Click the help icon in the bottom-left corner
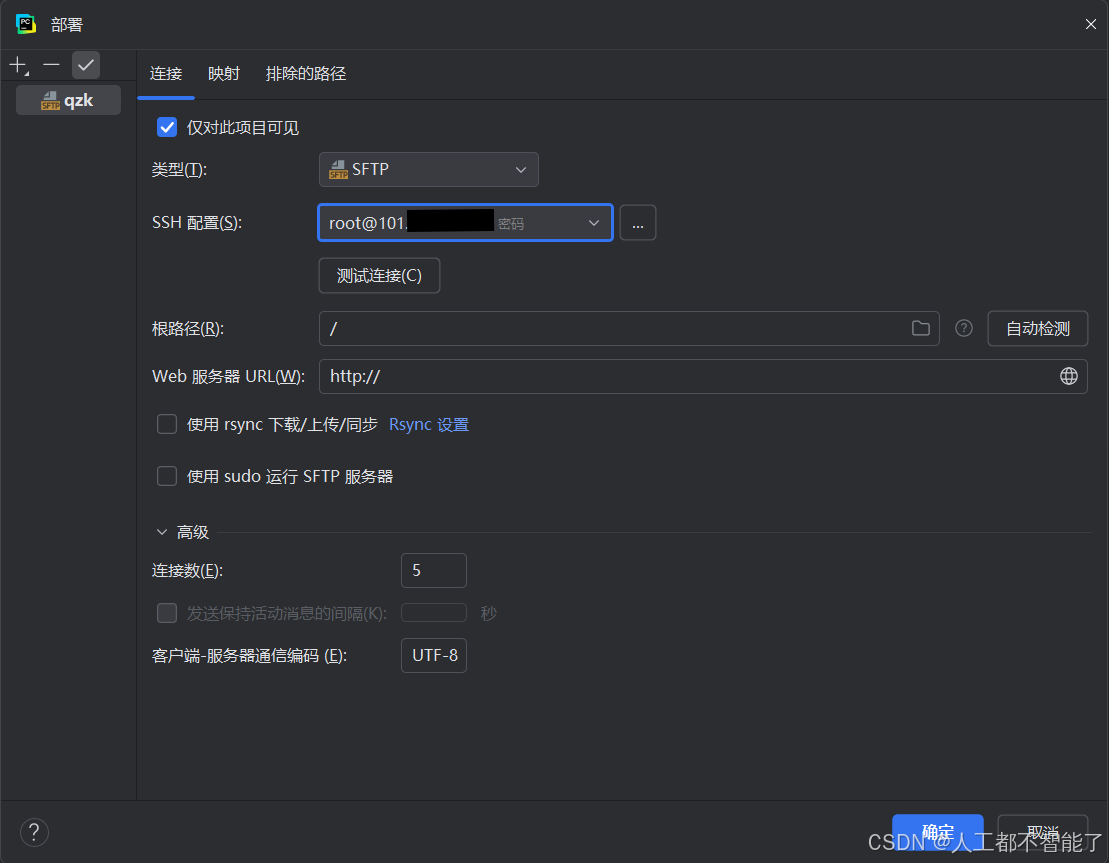Image resolution: width=1109 pixels, height=863 pixels. [x=34, y=831]
